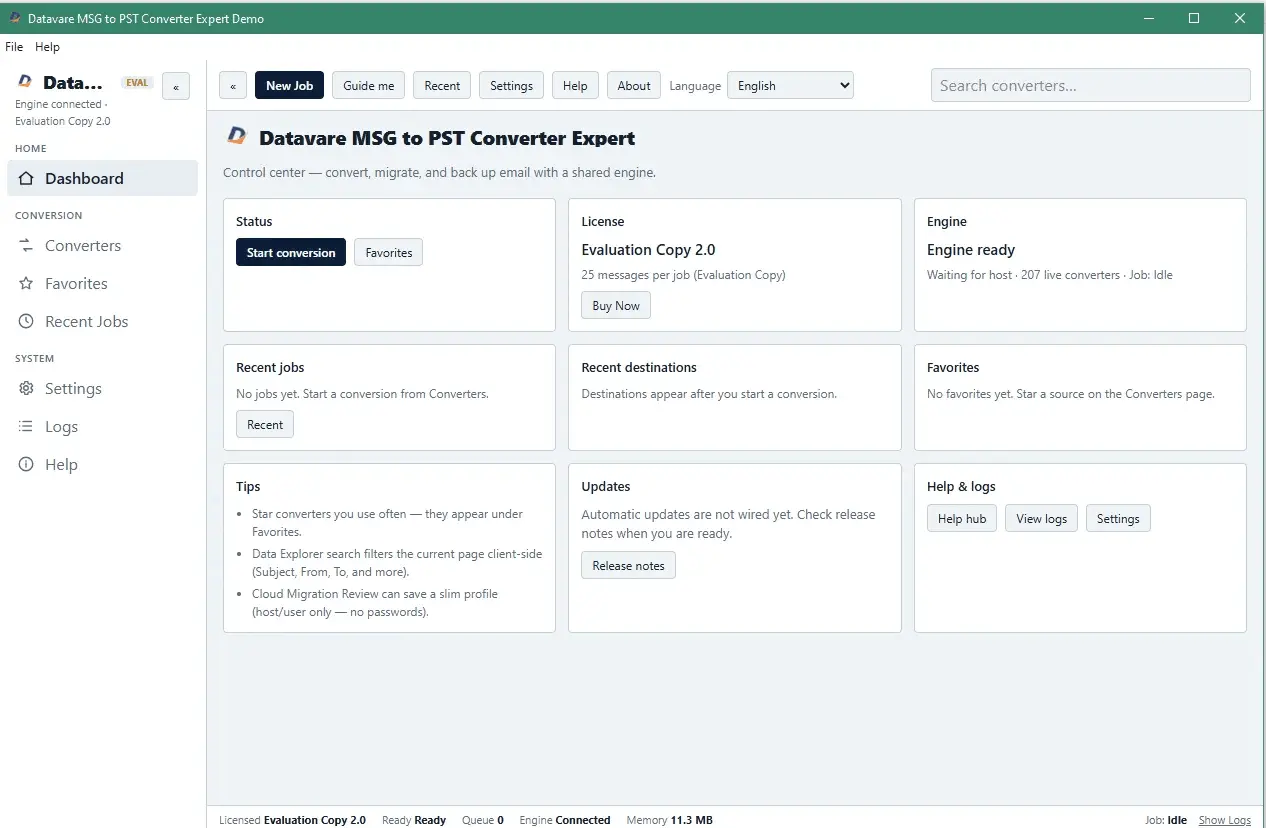Click the "Engine Connected" status bar entry
Screen dimensions: 1266x828
(565, 820)
